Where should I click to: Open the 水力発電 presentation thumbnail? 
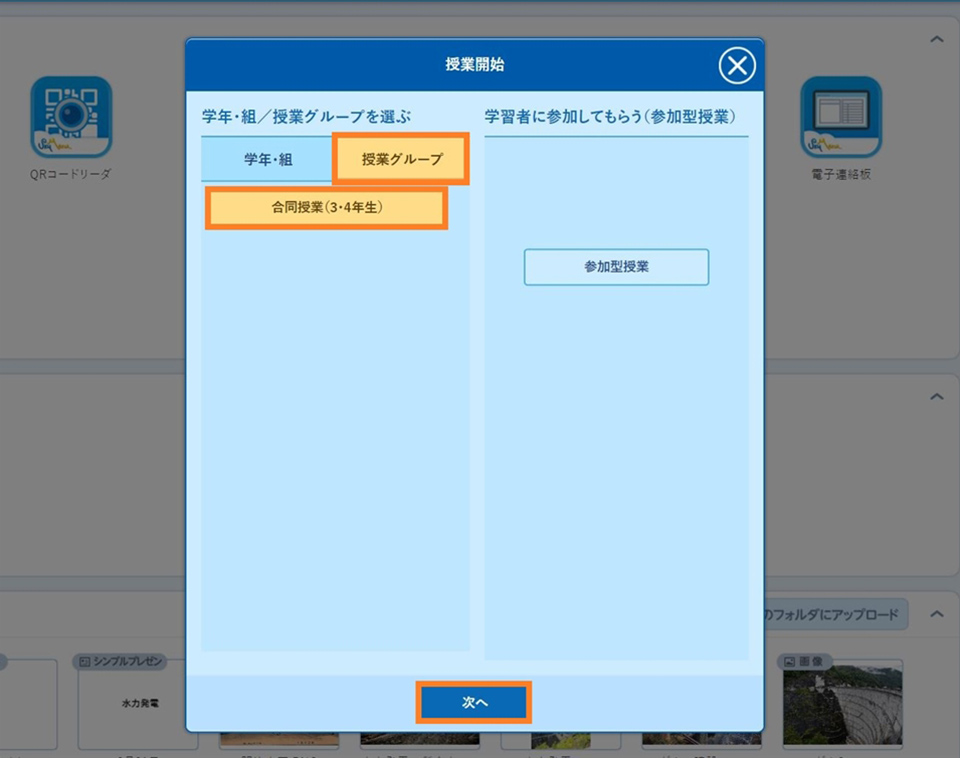point(137,703)
